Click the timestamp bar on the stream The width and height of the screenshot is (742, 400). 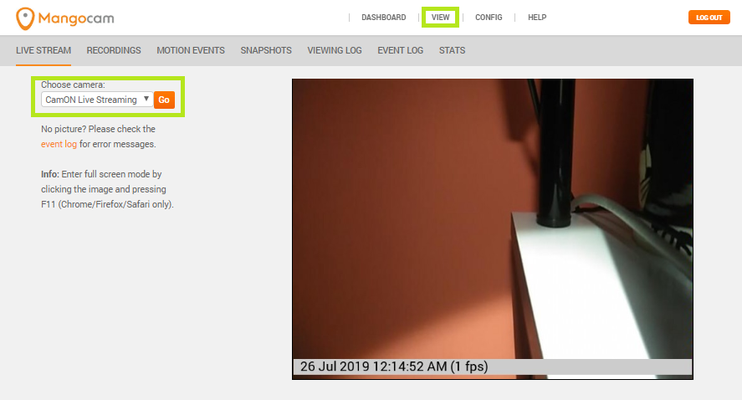[x=493, y=367]
